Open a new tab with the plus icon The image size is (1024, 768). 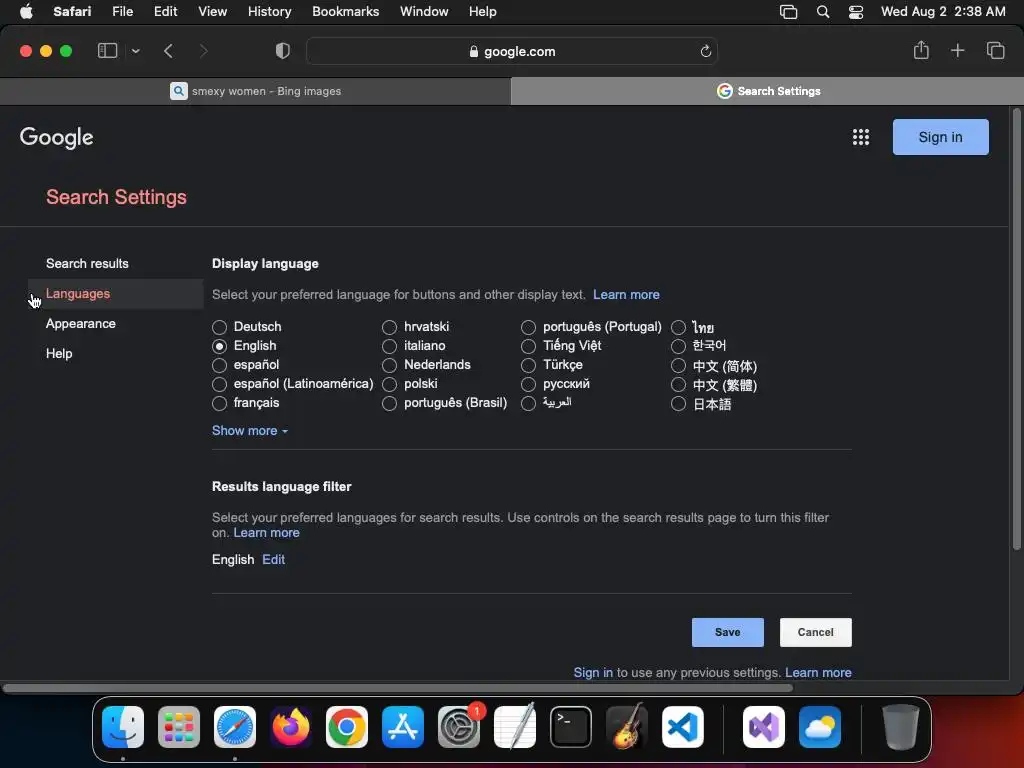(957, 50)
